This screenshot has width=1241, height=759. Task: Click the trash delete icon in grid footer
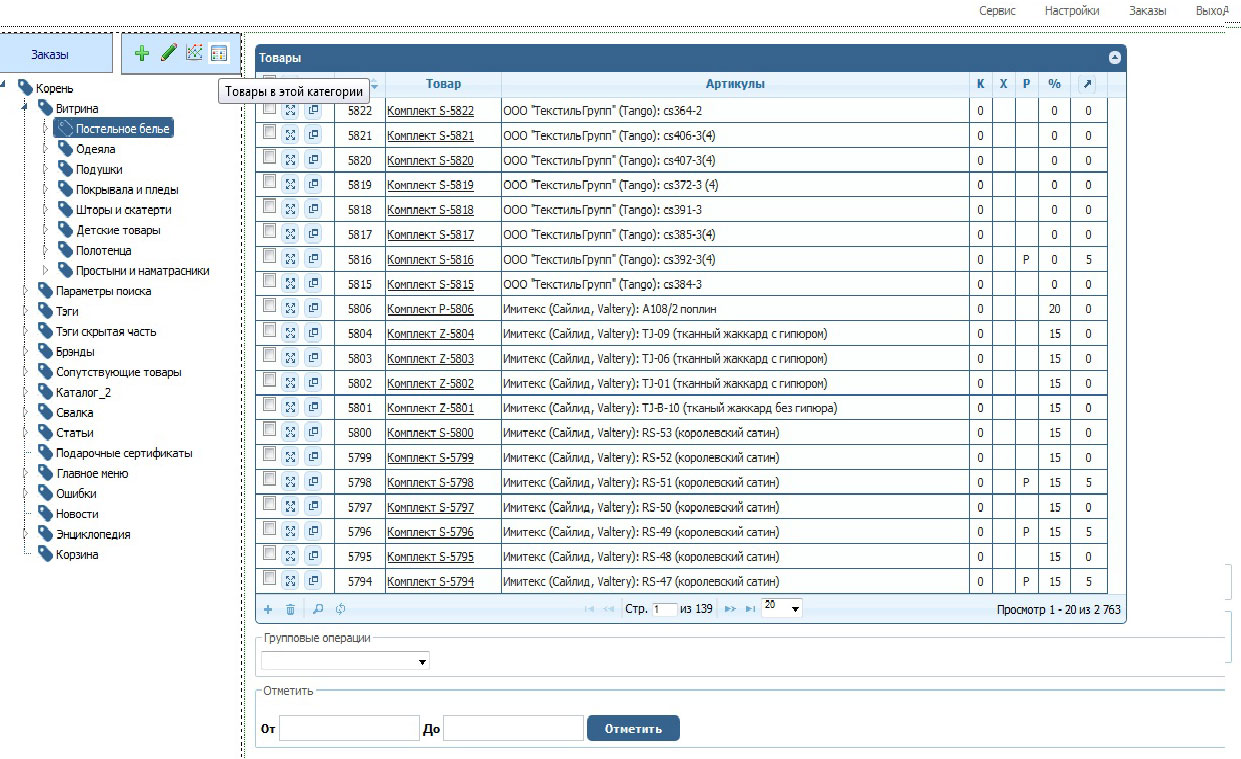click(x=291, y=608)
